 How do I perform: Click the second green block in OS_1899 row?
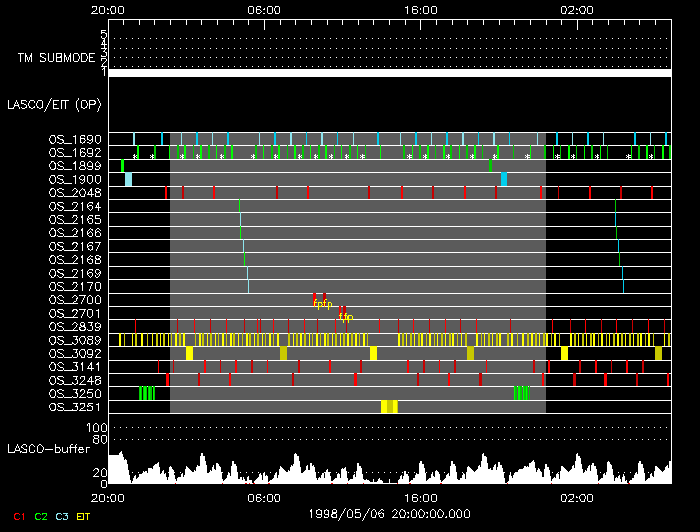(491, 166)
